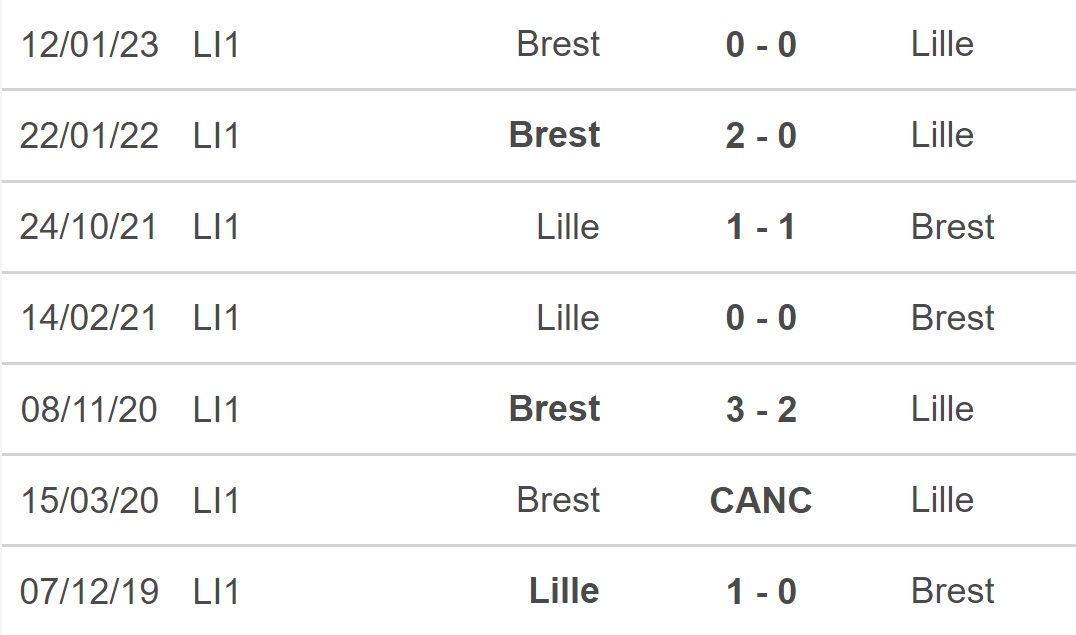Select home team Brest in 12/01/23 row

click(558, 44)
